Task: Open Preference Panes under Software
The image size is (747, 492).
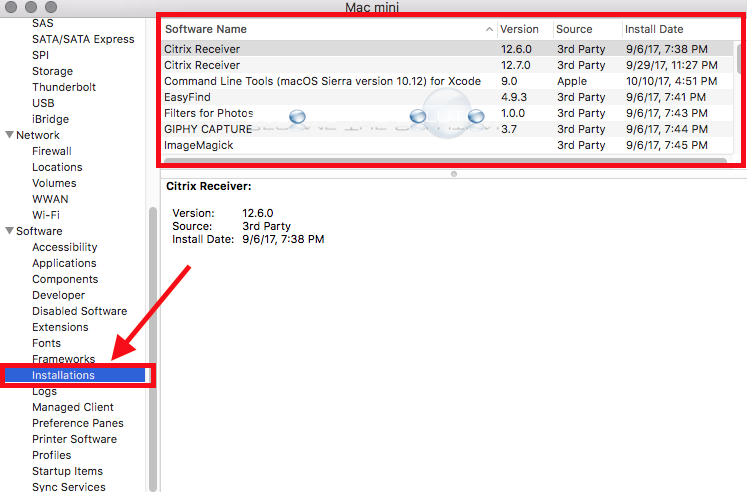Action: click(x=78, y=423)
